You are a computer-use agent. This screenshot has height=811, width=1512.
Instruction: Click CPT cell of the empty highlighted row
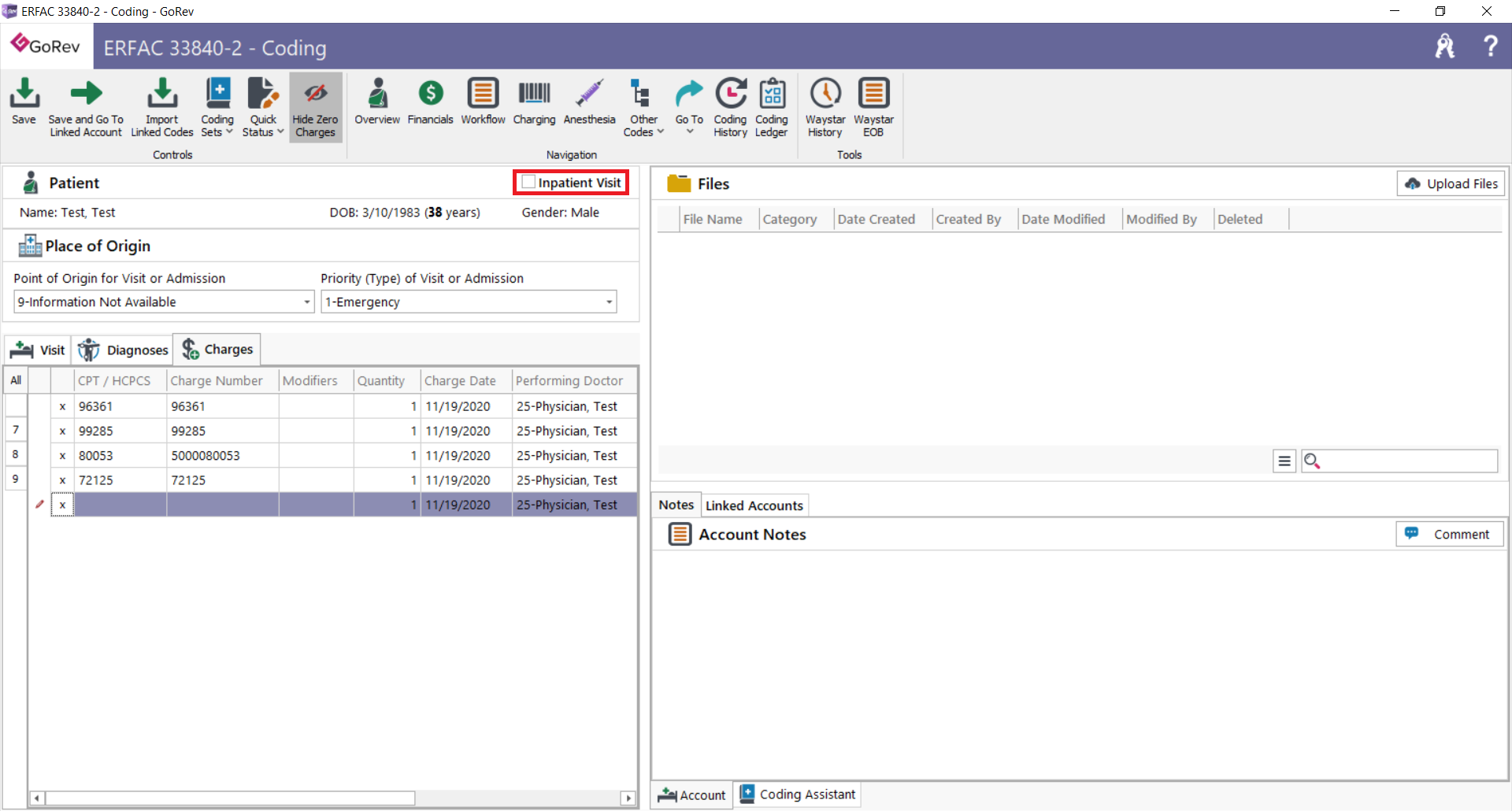pyautogui.click(x=120, y=505)
